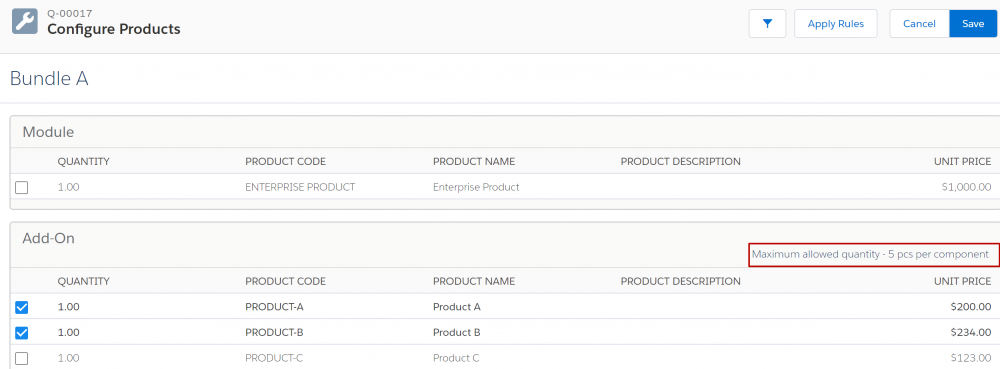
Task: Edit quantity field for Product B
Action: tap(68, 333)
